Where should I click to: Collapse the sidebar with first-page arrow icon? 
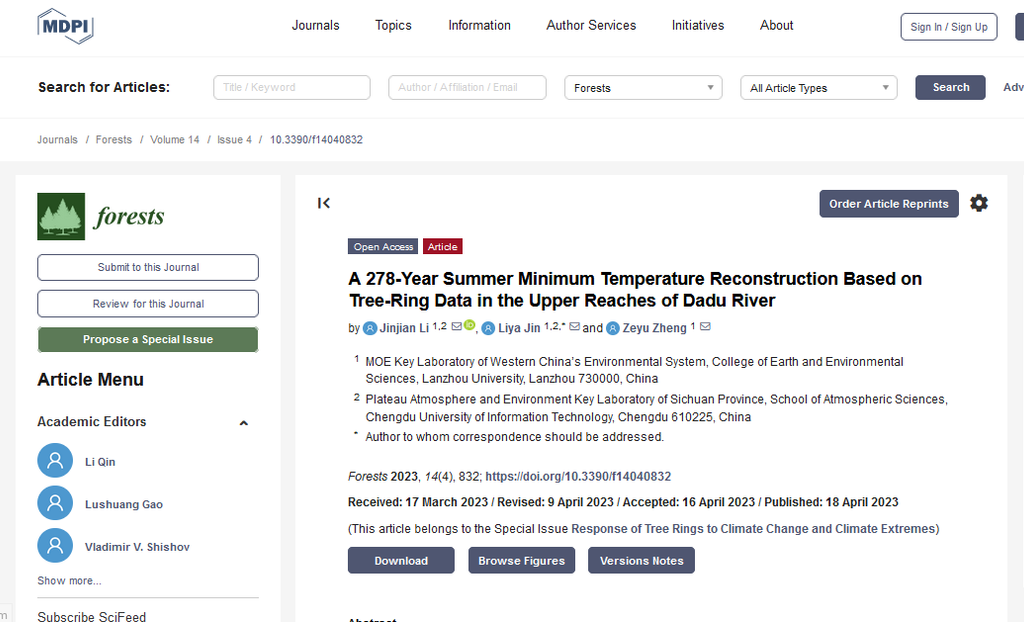pos(324,203)
